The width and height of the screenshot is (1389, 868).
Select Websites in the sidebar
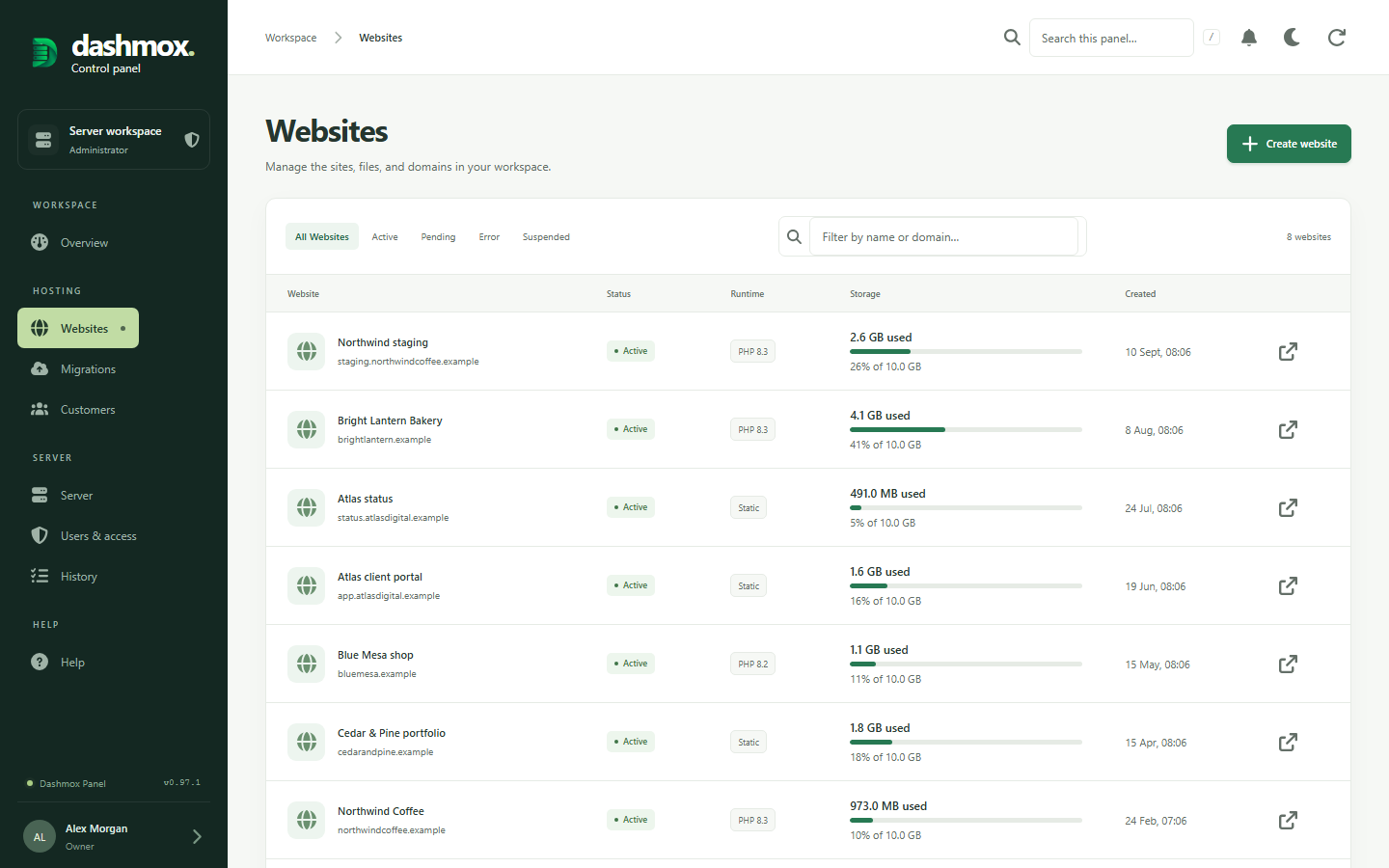point(78,329)
